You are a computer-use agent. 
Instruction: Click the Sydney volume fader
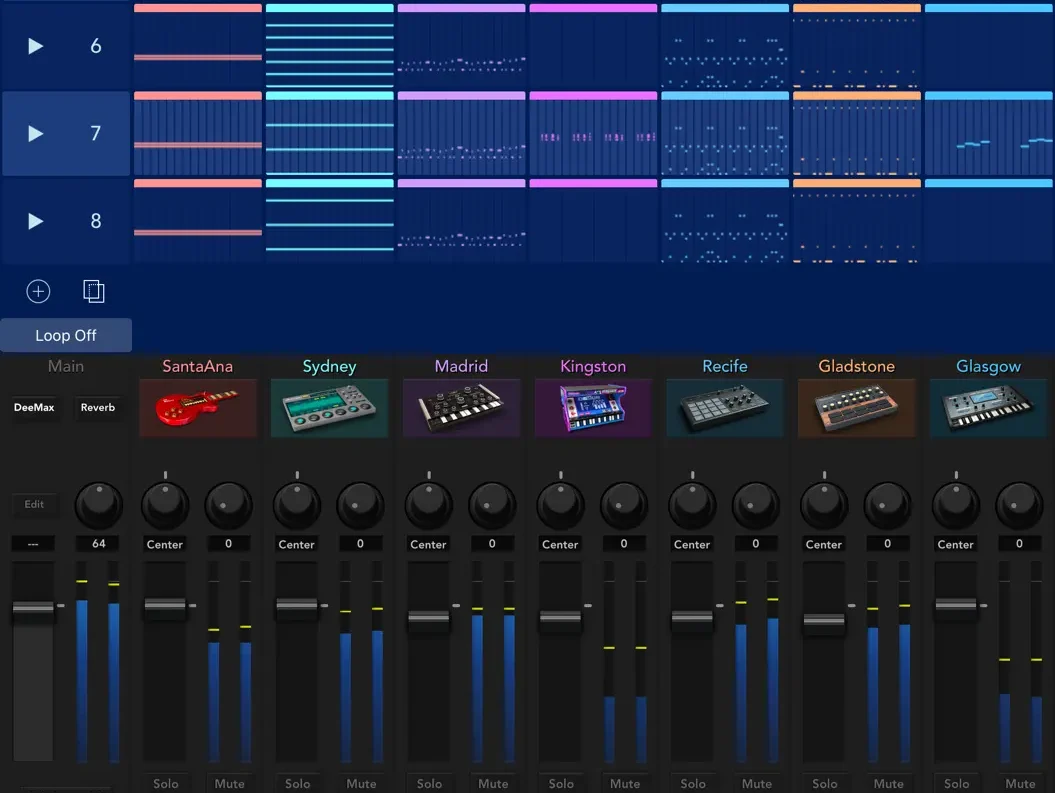coord(297,605)
